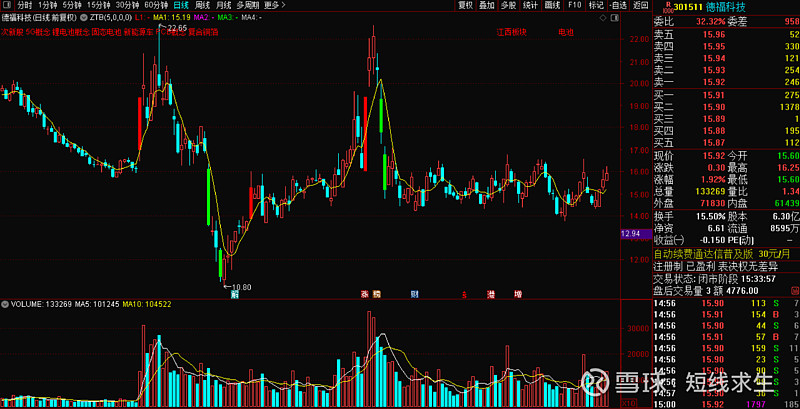
Task: Click stock code 301511 in quote header
Action: point(688,7)
